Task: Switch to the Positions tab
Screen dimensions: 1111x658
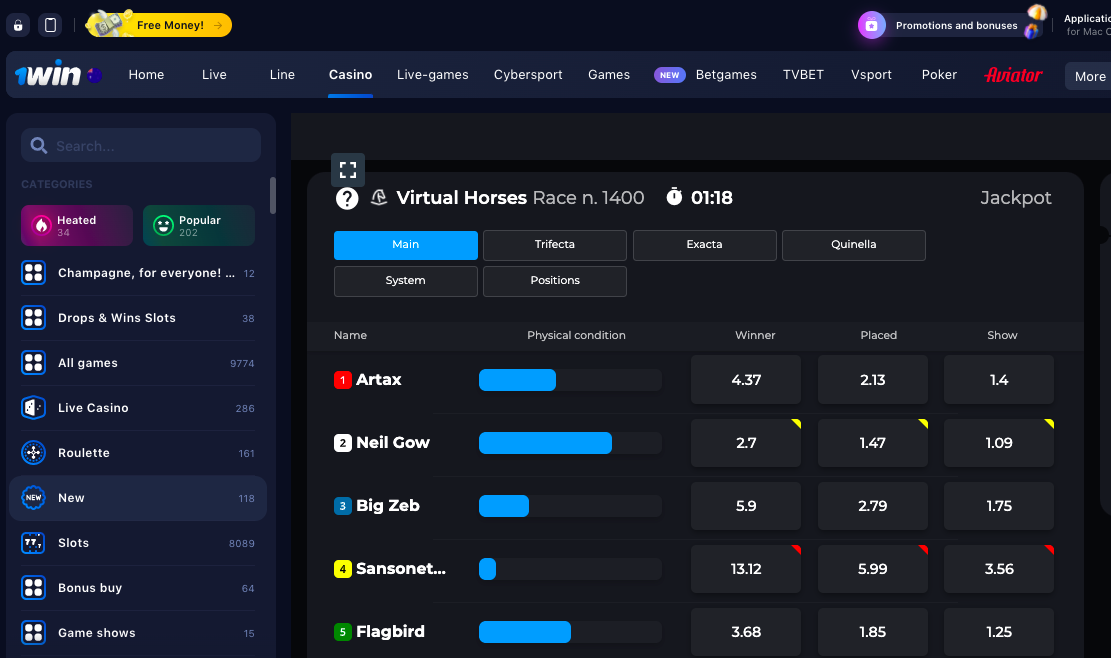Action: [555, 281]
